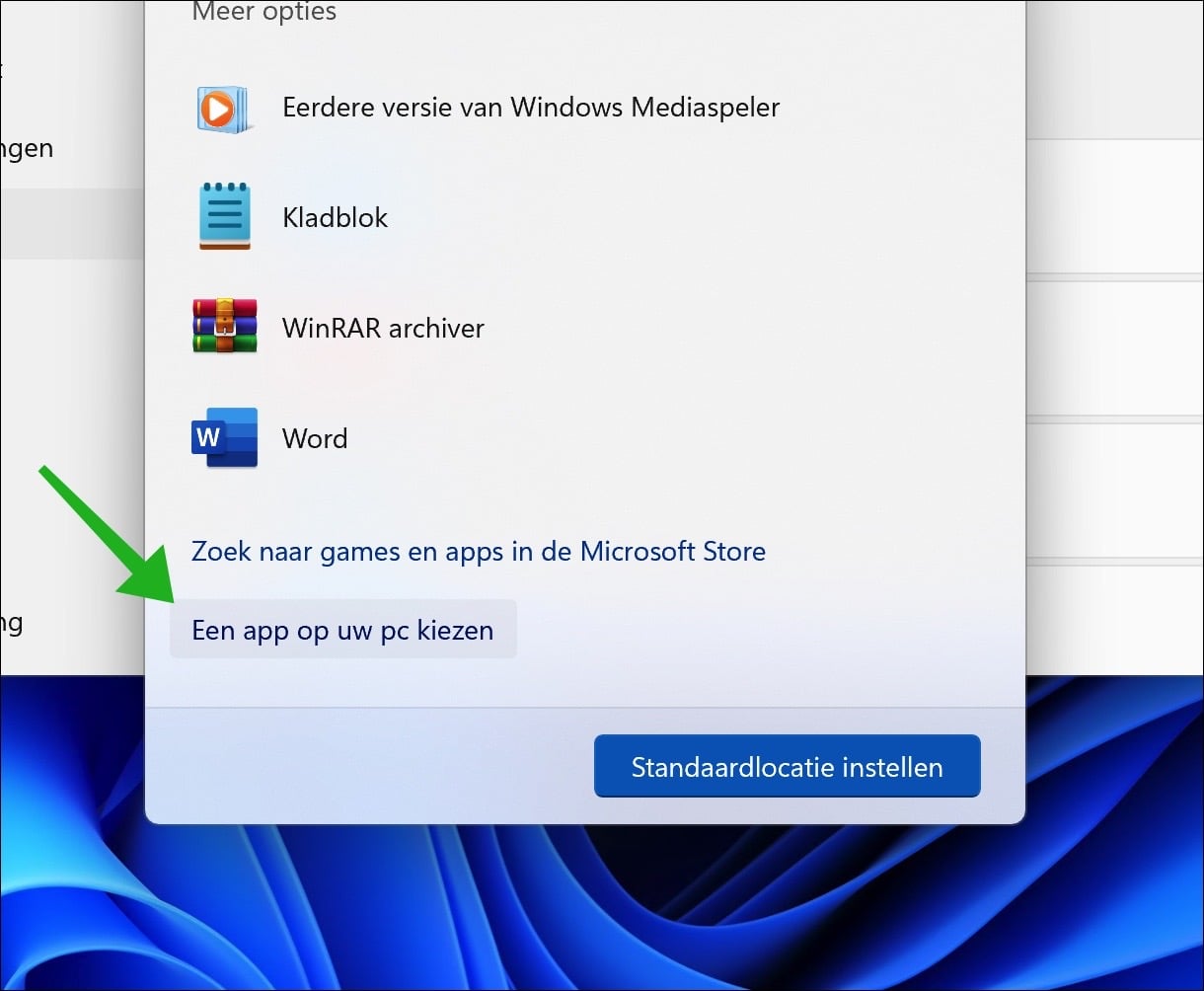Select WinRAR archiver as the app
The image size is (1204, 991).
[383, 328]
